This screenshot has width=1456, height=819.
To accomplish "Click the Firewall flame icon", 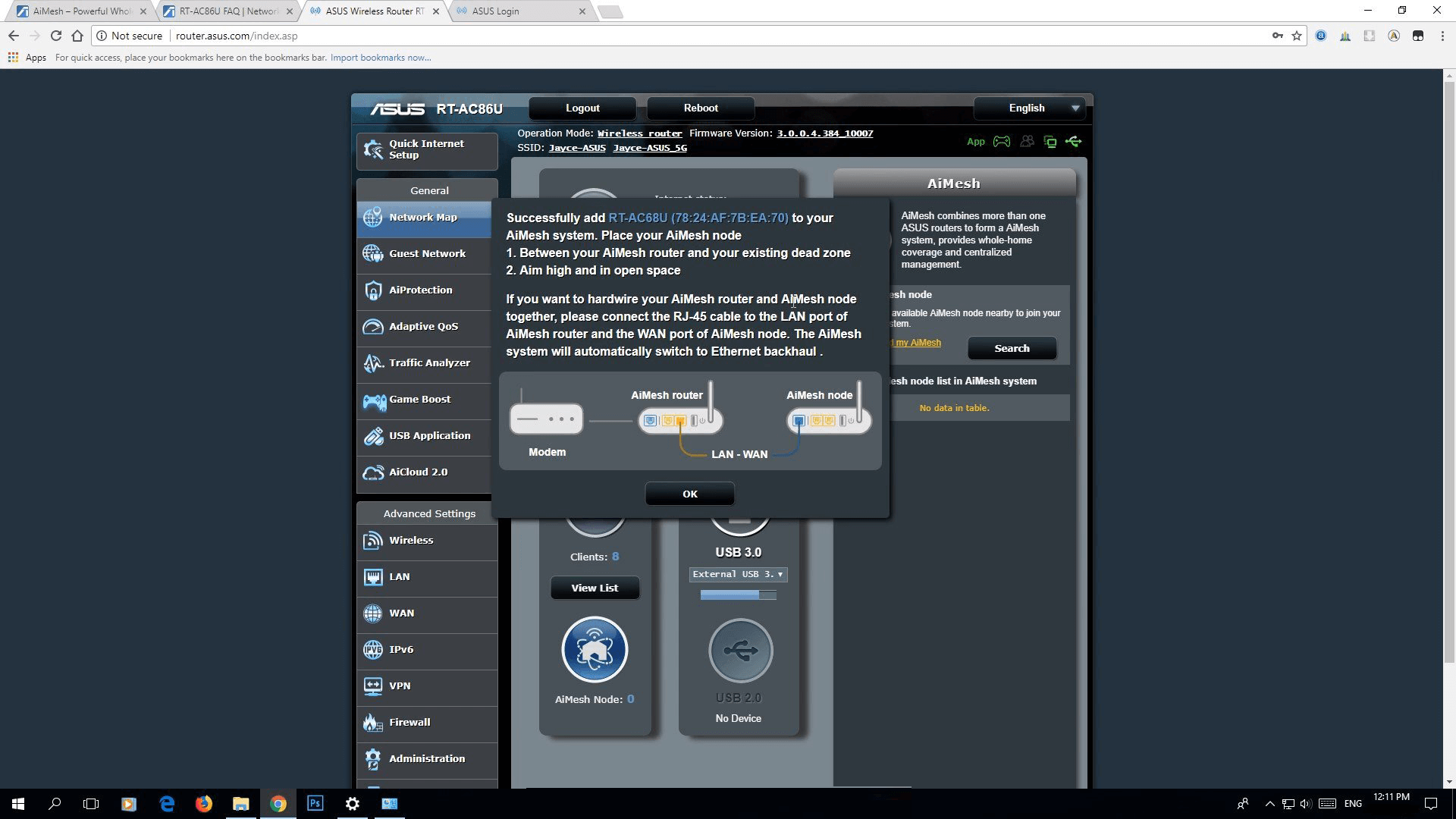I will pos(372,723).
